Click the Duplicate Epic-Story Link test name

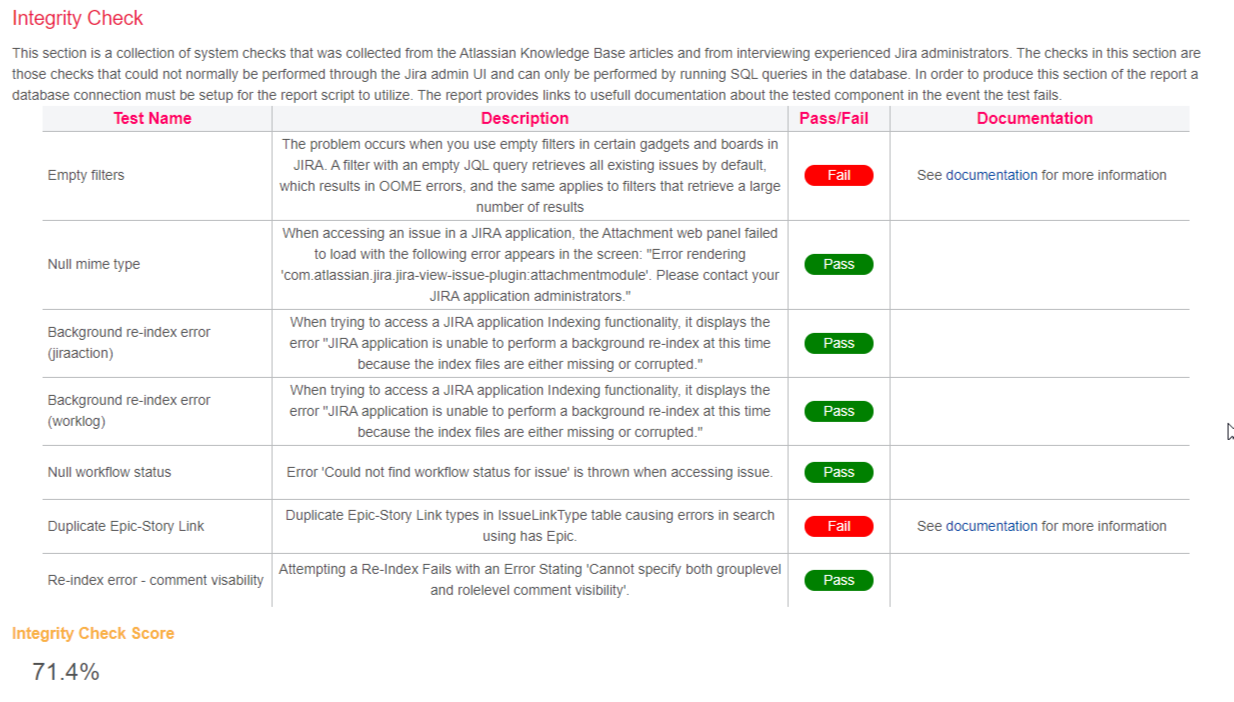[126, 526]
